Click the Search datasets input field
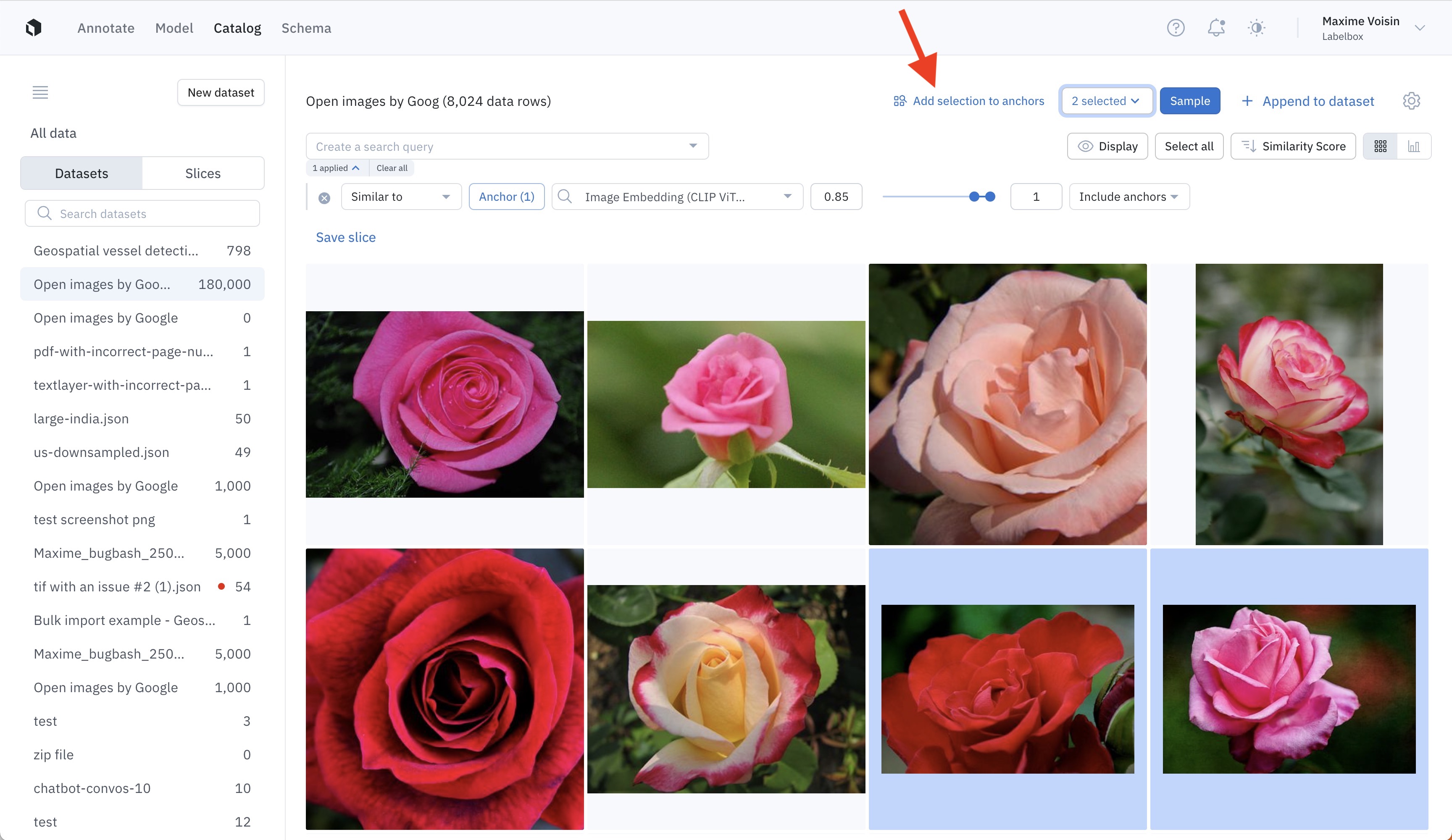This screenshot has width=1452, height=840. [x=142, y=214]
